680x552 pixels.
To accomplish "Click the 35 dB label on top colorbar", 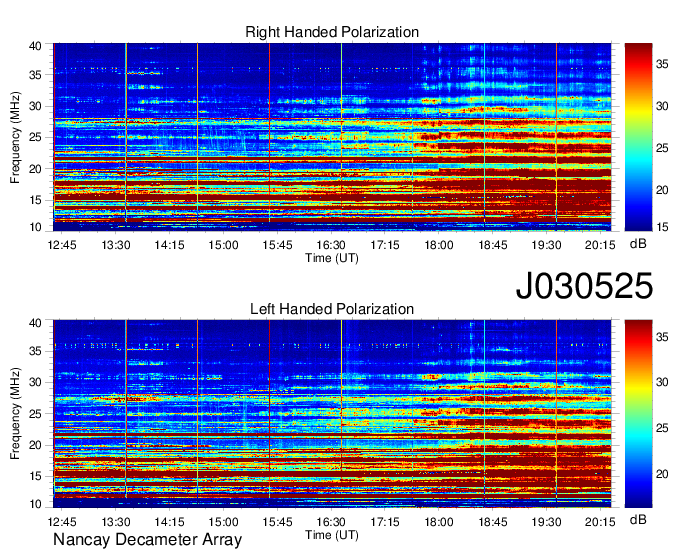I will (662, 65).
